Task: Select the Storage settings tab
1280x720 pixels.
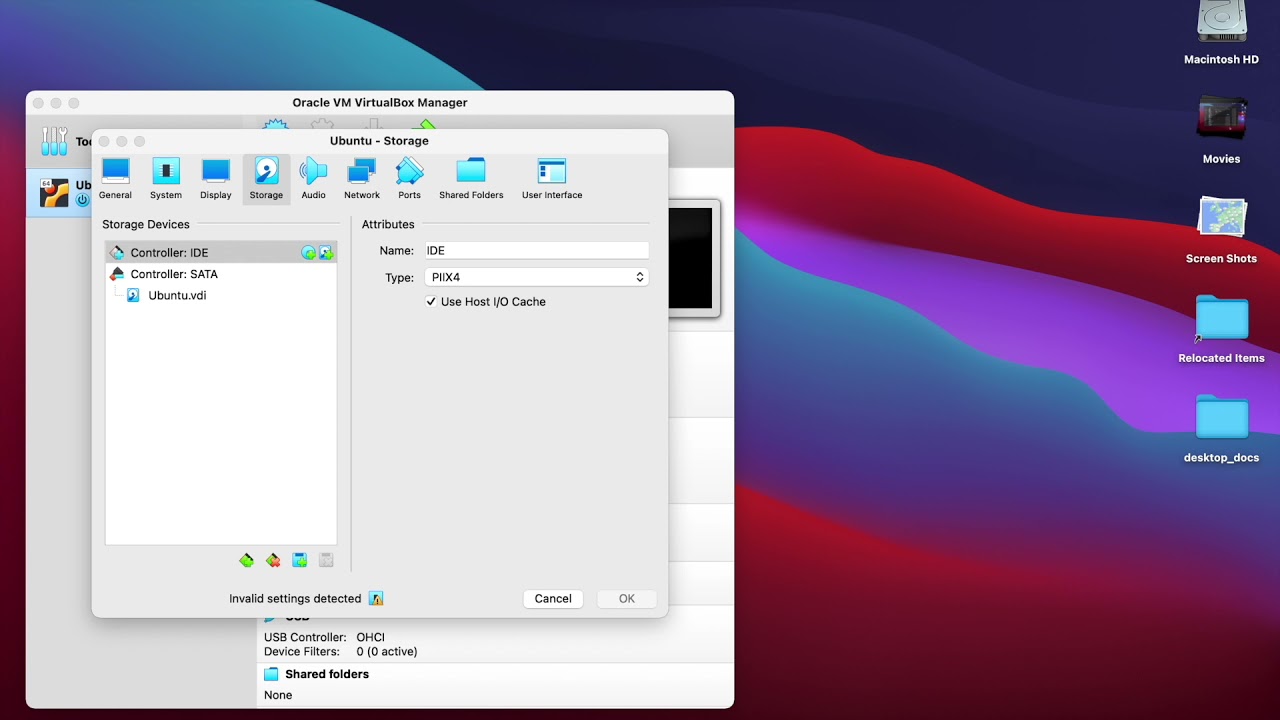Action: pos(266,180)
